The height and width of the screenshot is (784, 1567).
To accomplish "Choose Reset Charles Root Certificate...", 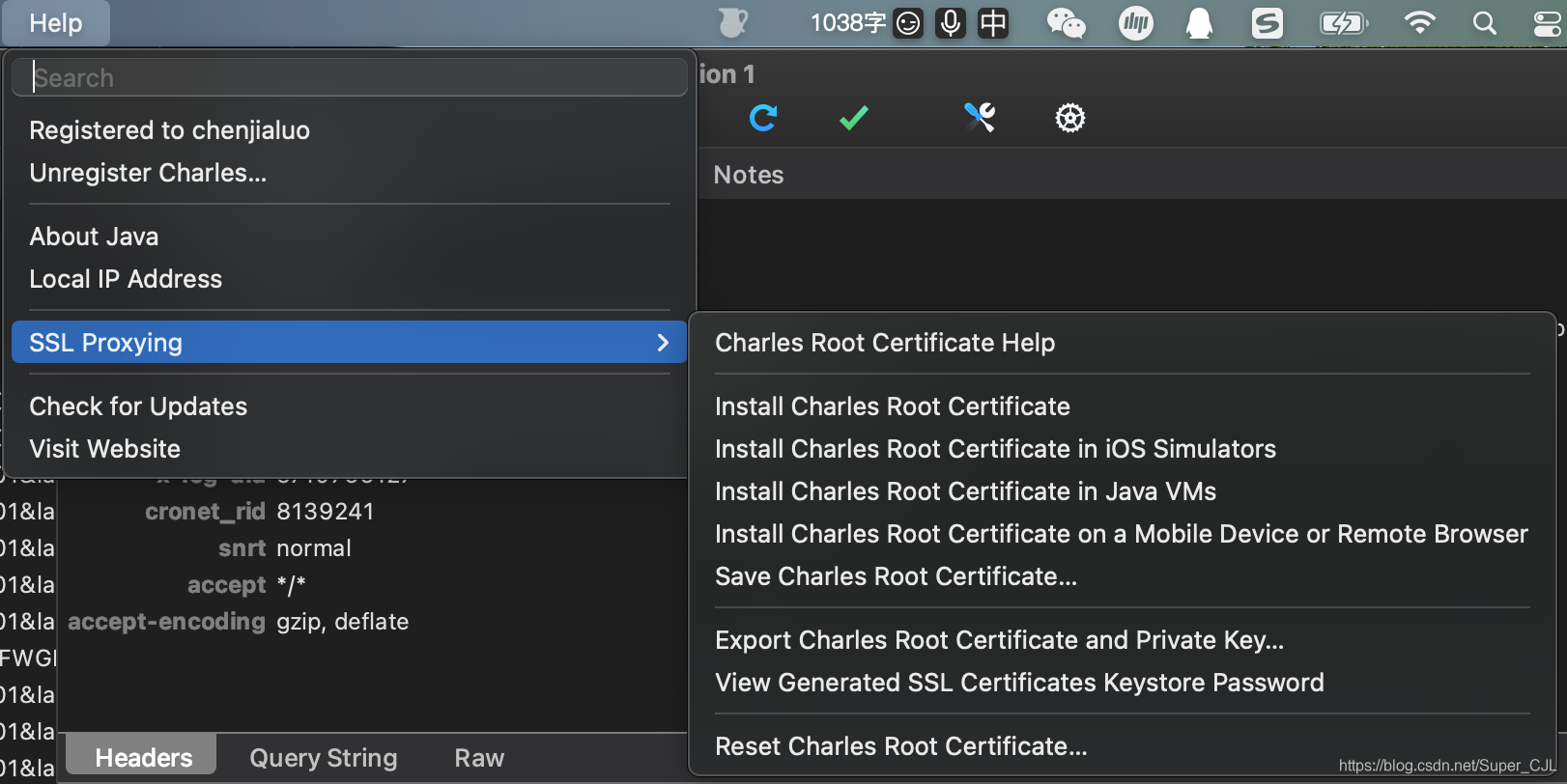I will pos(1123,746).
